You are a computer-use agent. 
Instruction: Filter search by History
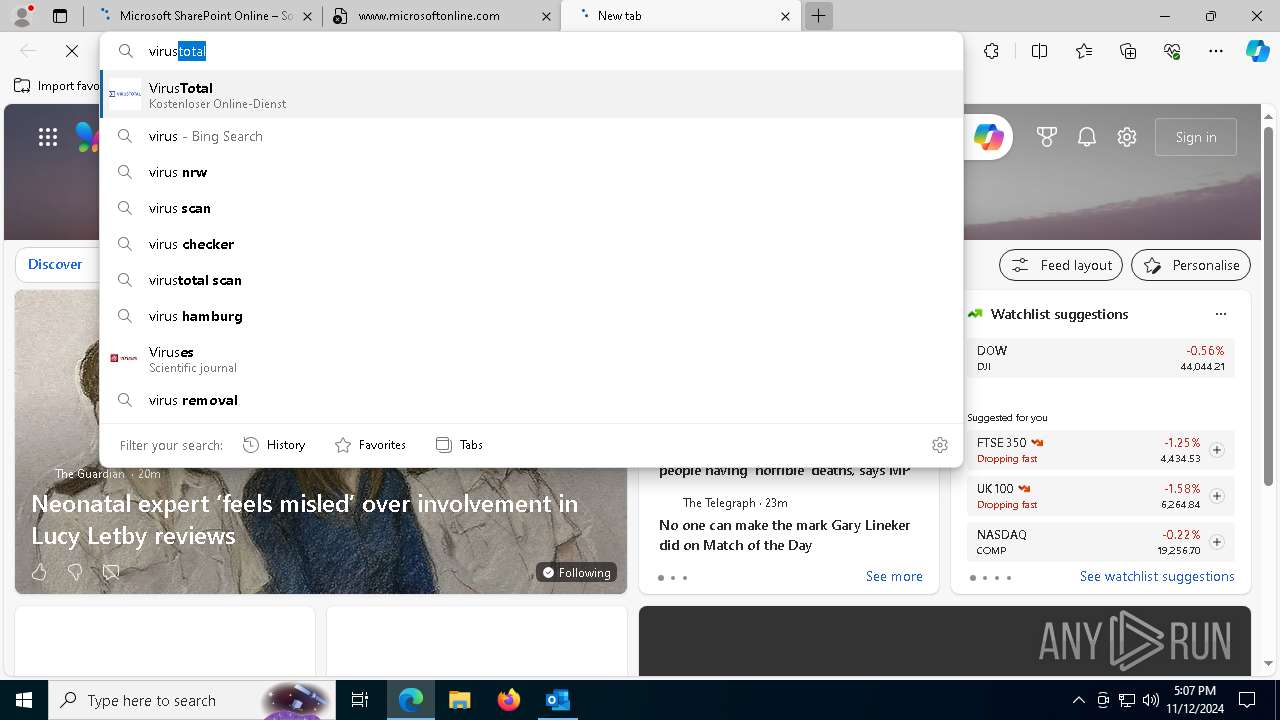274,445
